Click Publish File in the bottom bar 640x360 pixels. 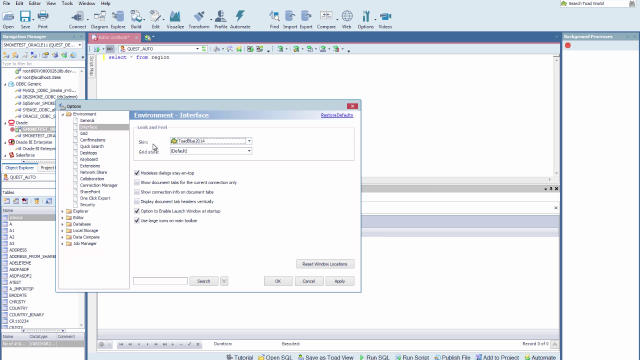tap(452, 357)
